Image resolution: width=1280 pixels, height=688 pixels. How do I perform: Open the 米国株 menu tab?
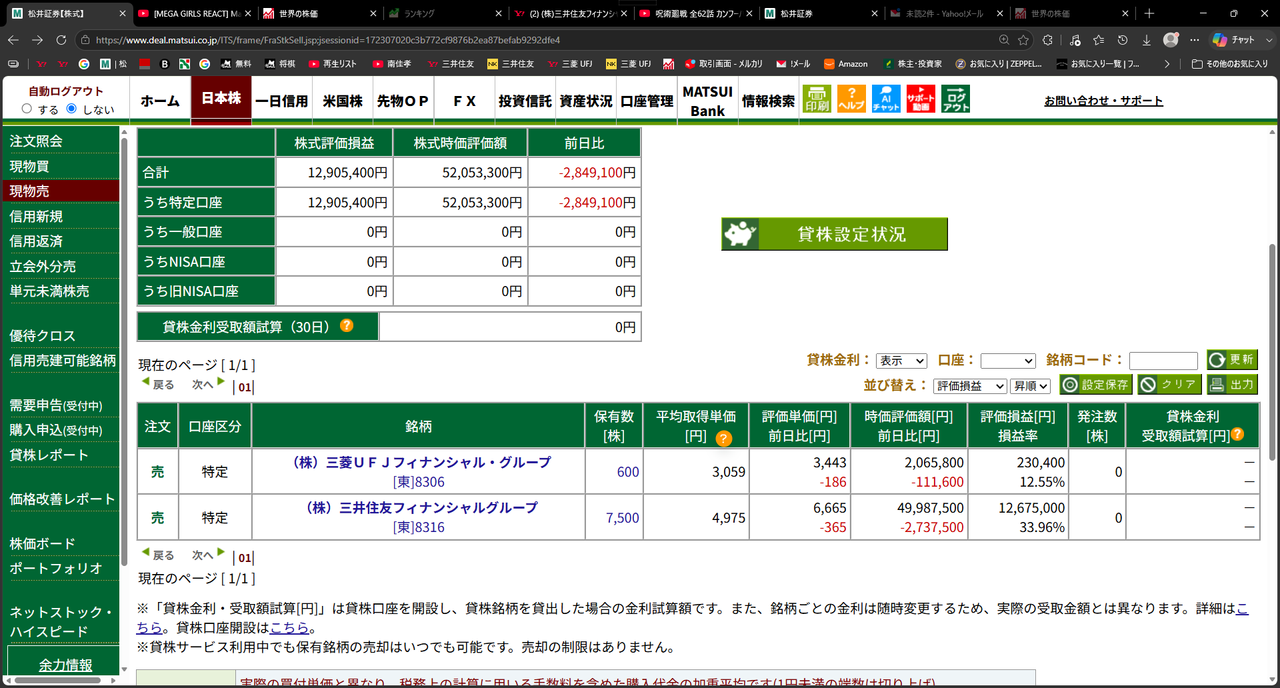click(x=343, y=100)
